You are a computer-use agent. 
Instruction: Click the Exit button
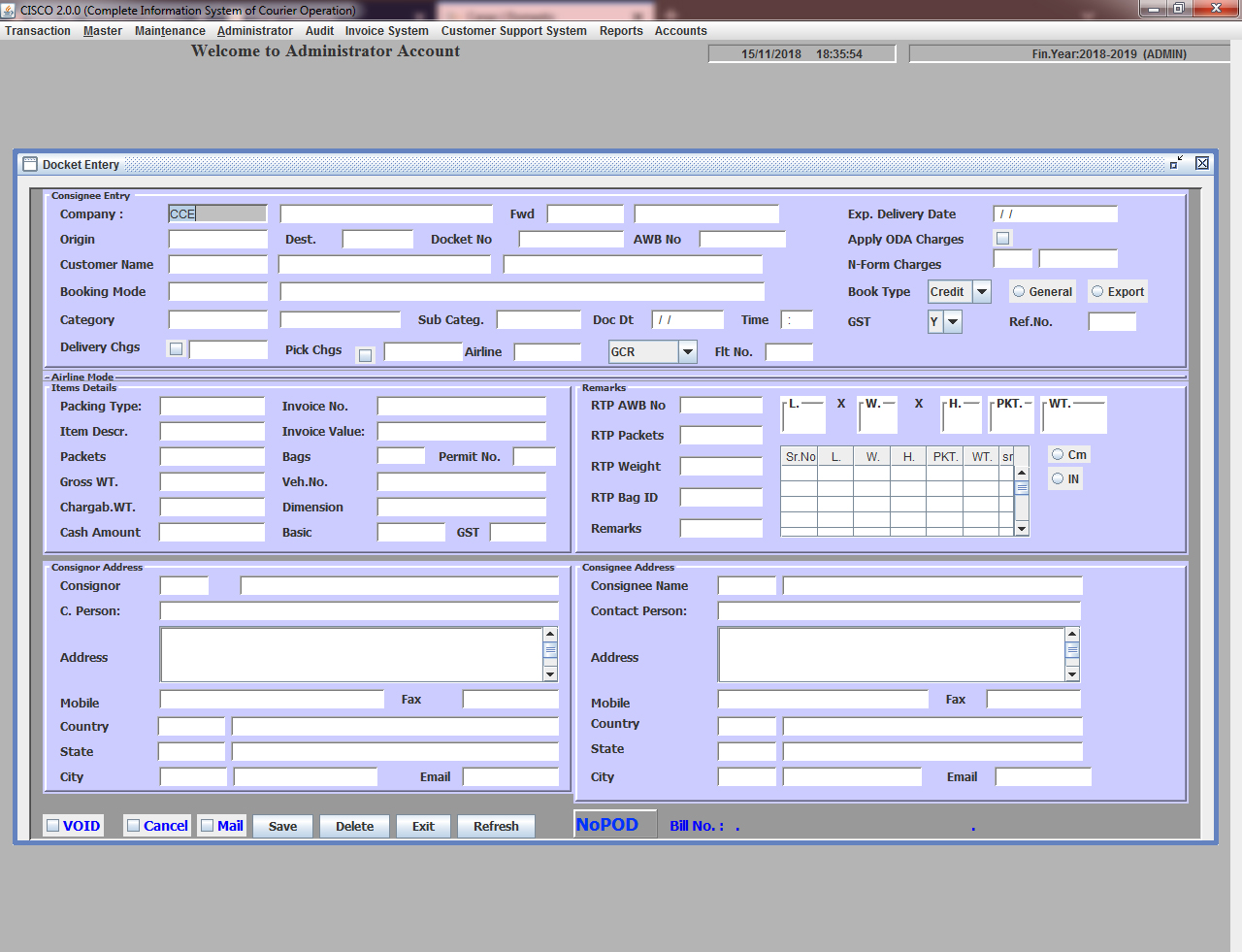coord(424,826)
